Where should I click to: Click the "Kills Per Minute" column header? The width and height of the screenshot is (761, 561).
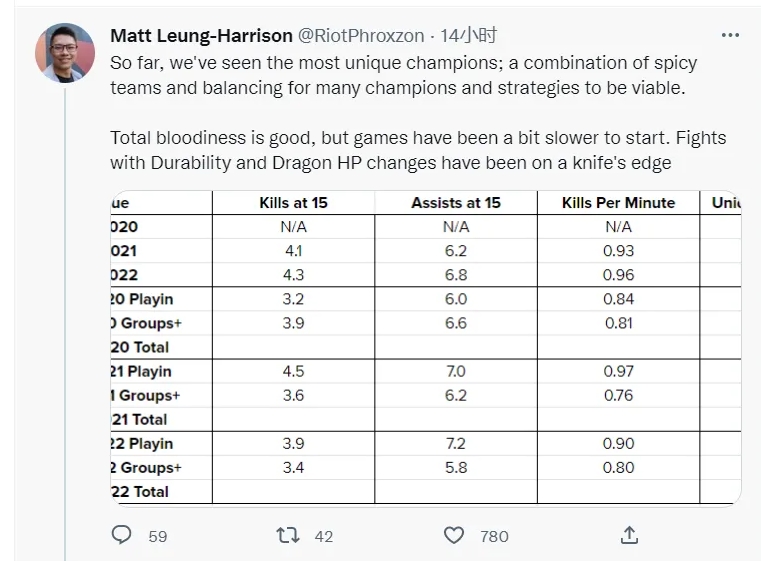tap(618, 203)
